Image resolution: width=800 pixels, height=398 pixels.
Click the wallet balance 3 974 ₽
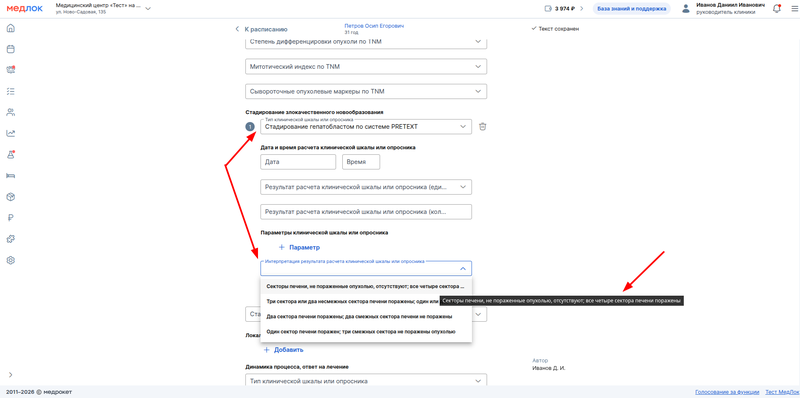click(564, 9)
